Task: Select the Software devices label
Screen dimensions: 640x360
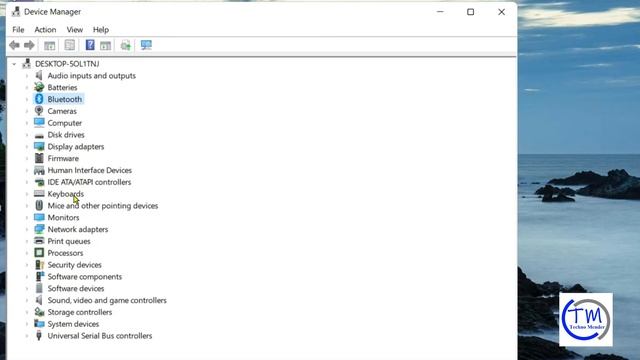Action: pos(76,288)
